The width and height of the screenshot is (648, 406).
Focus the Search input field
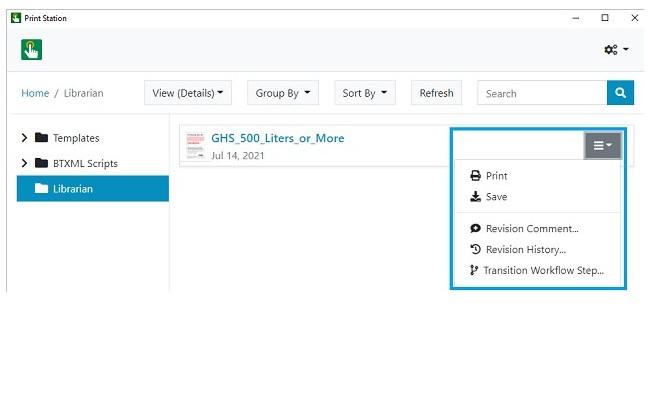coord(542,93)
